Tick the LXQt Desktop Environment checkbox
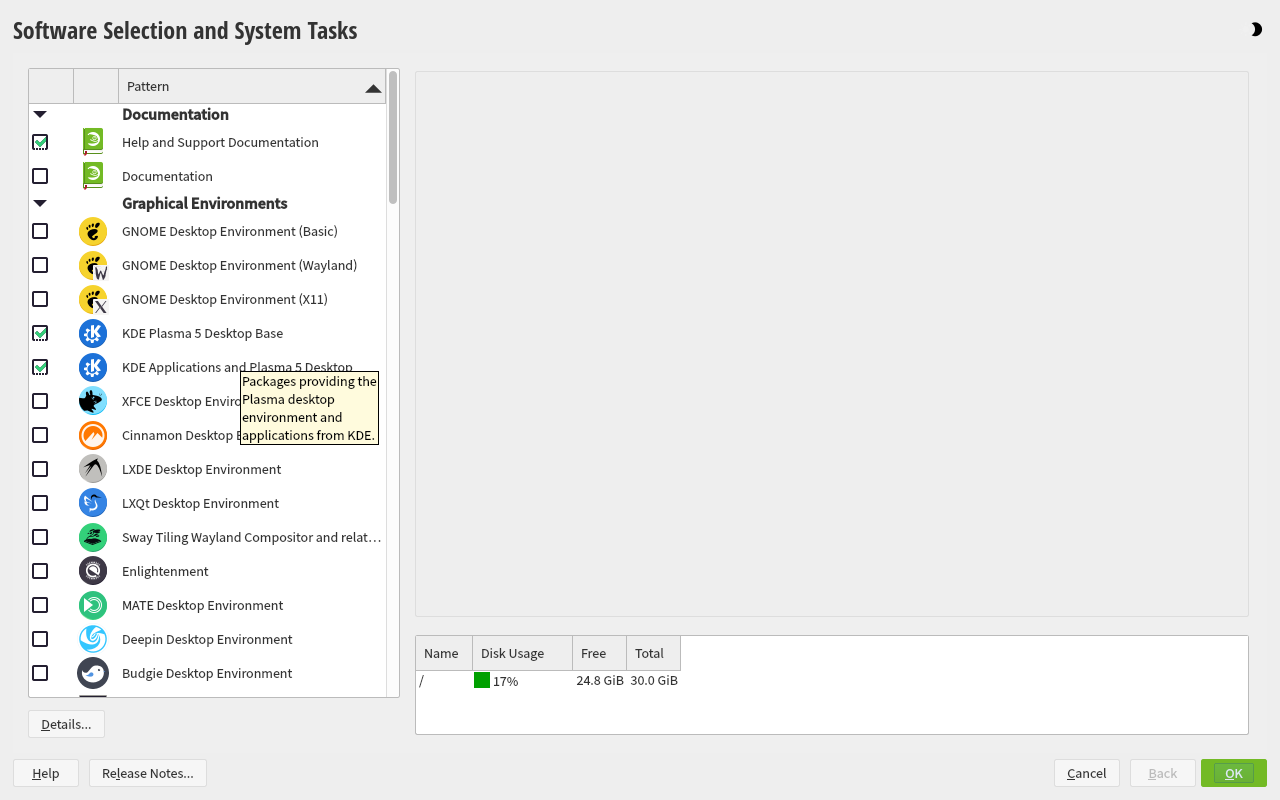1280x800 pixels. [x=40, y=503]
